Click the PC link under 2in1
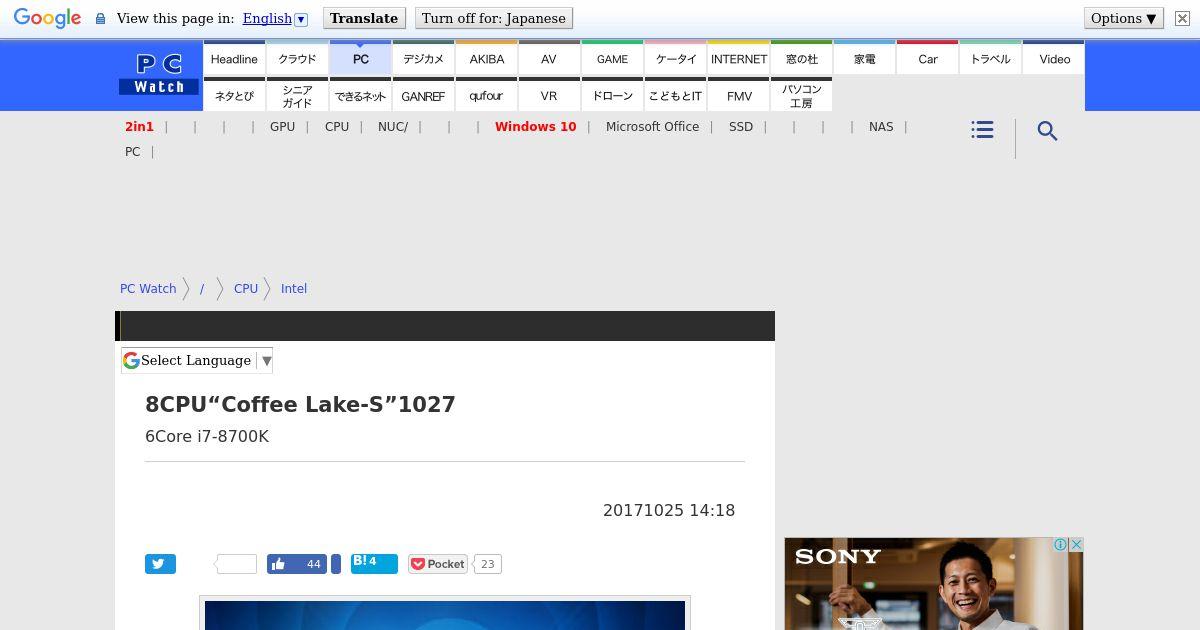Screen dimensions: 1200x630 coord(132,152)
